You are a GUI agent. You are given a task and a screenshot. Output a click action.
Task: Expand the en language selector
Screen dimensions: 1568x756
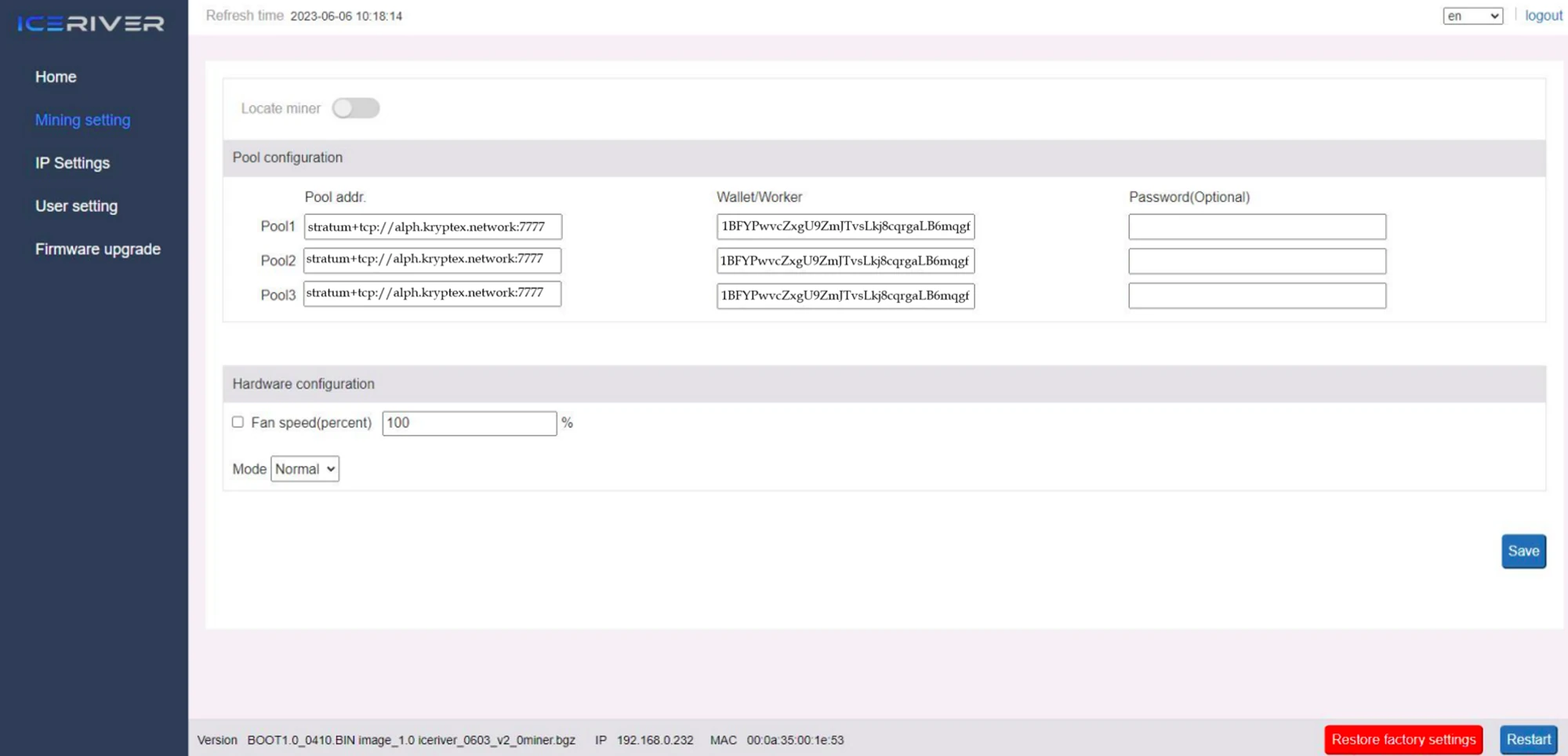click(x=1472, y=16)
